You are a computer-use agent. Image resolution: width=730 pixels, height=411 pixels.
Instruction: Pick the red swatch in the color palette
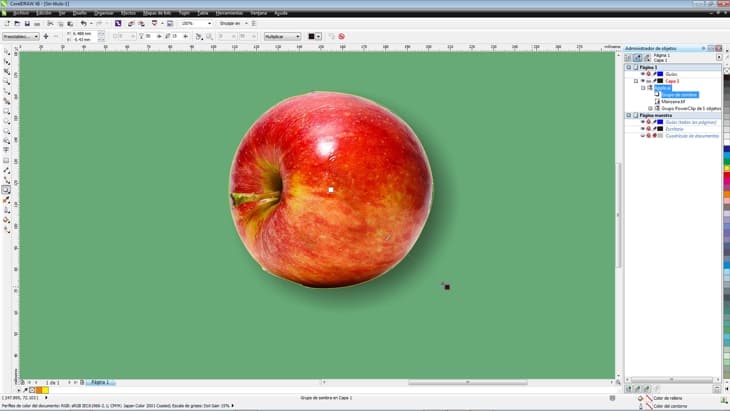pos(727,177)
